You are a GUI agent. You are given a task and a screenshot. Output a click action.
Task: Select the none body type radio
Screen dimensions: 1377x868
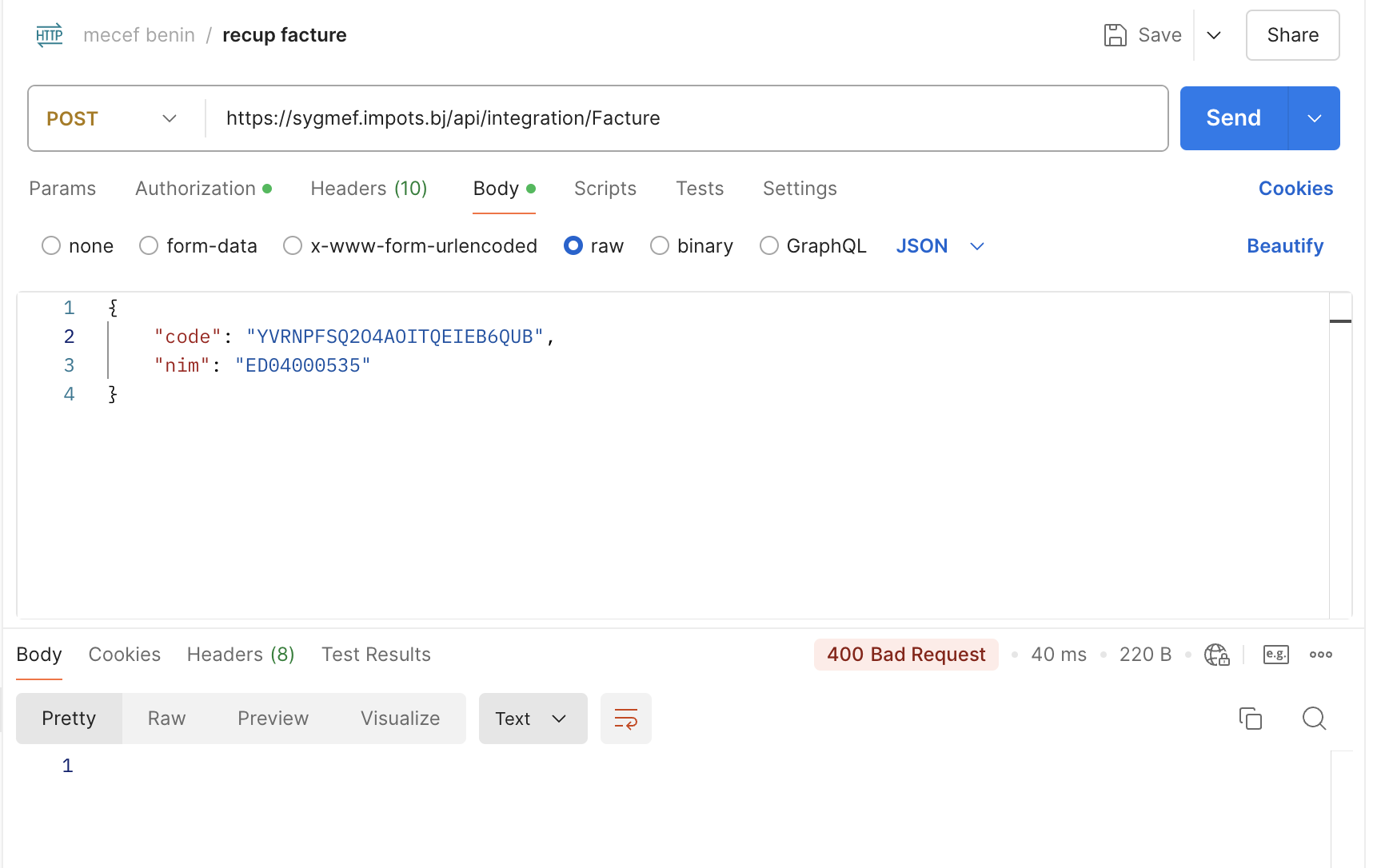(x=52, y=246)
